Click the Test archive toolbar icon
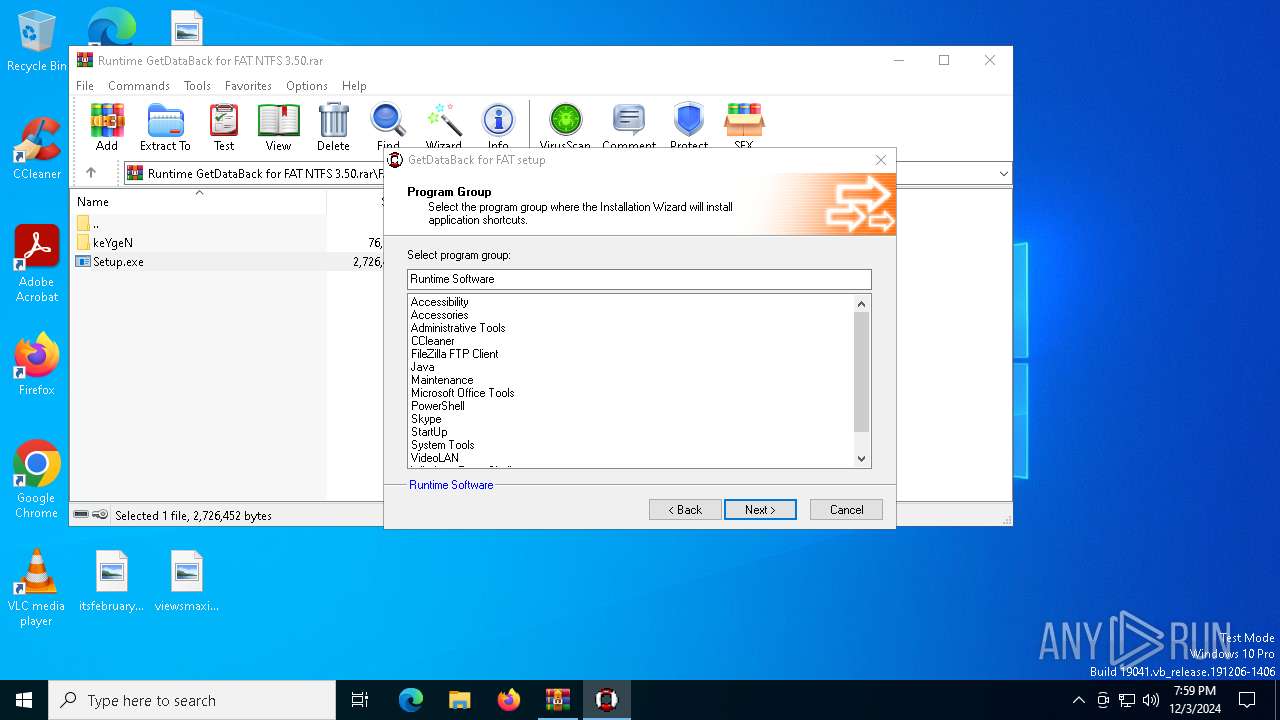1280x720 pixels. 224,127
